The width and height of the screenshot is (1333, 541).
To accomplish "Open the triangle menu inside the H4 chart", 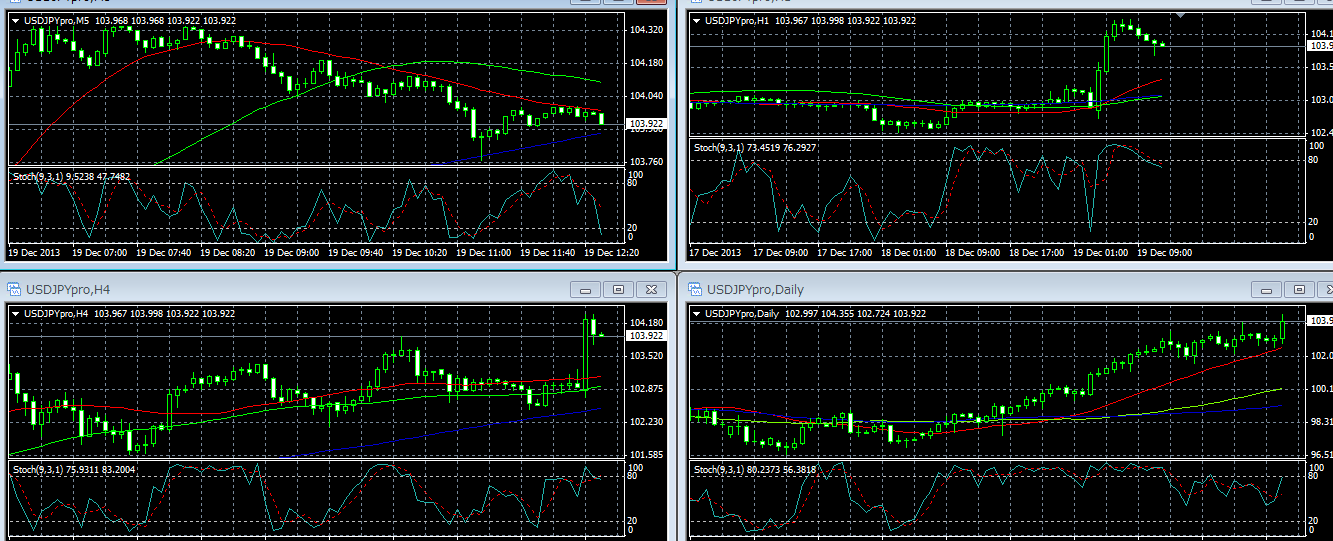I will pos(16,314).
